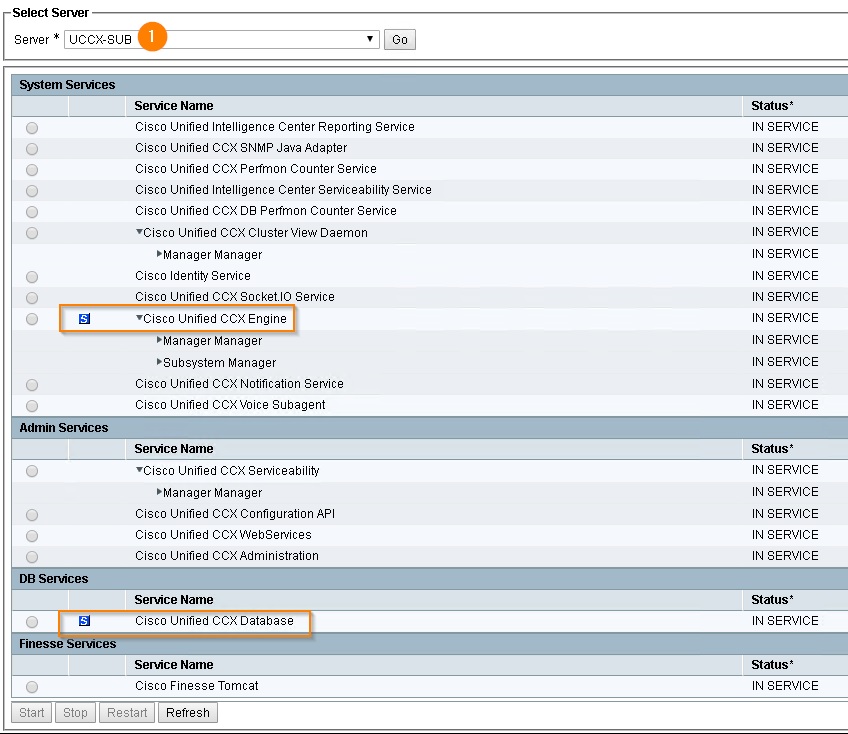Collapse the CCX Cluster View Daemon tree

(x=139, y=232)
